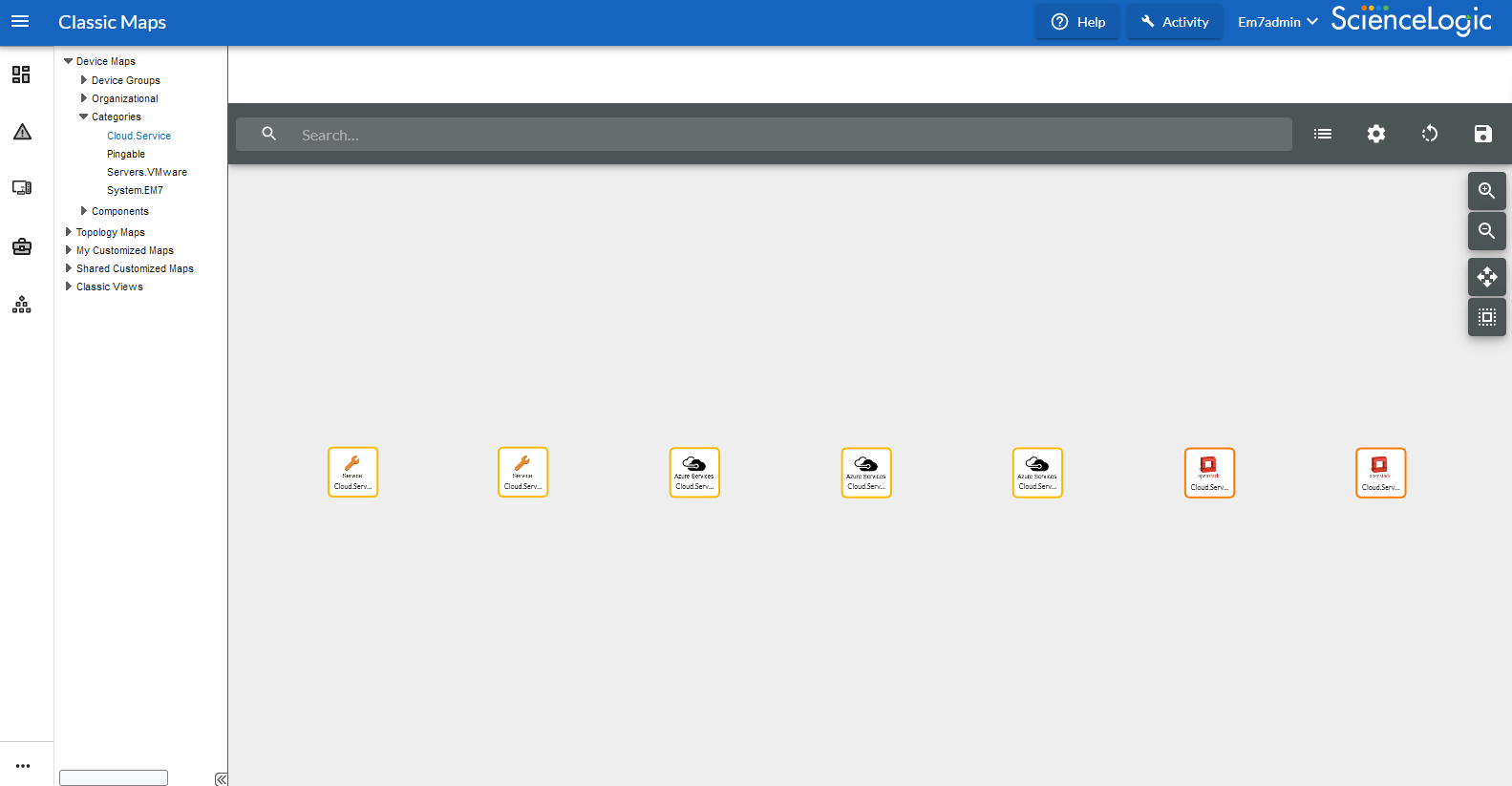
Task: Select the pan/move arrows tool
Action: tap(1486, 277)
